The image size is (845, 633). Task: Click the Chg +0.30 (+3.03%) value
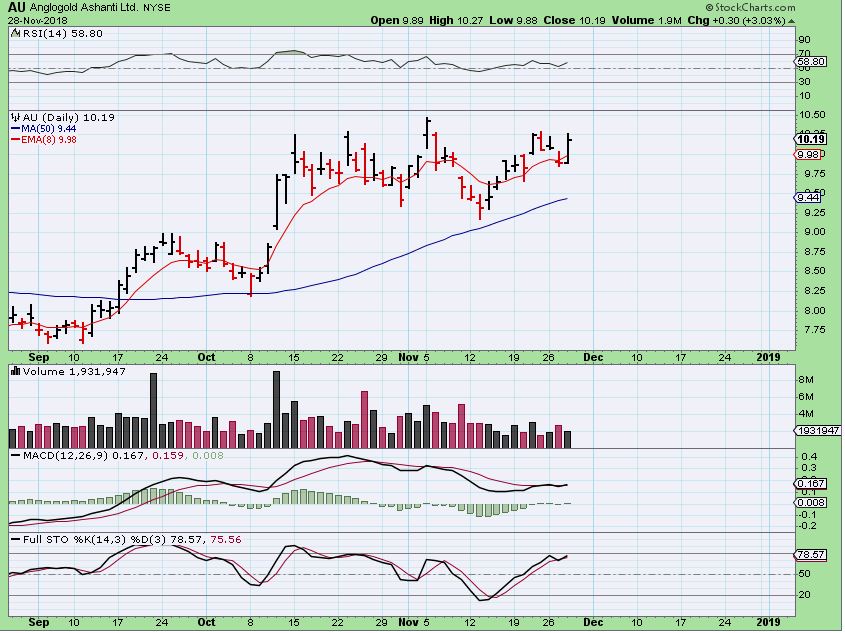click(x=737, y=20)
